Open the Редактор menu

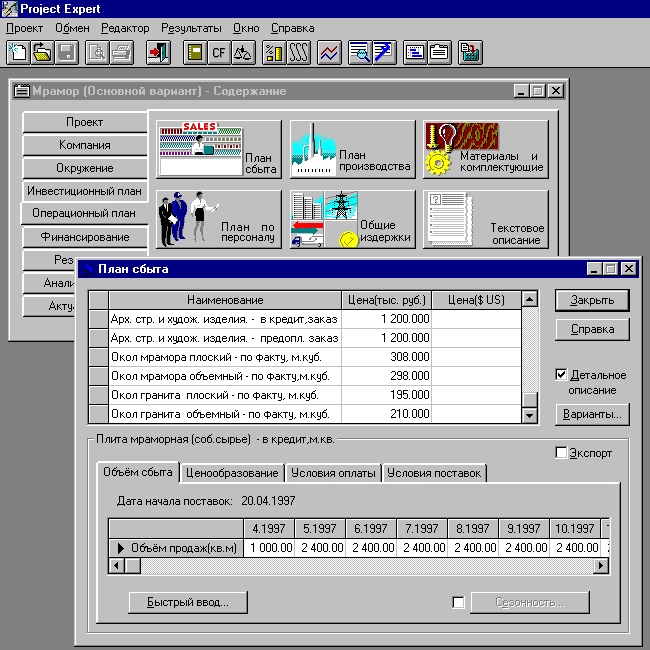[x=125, y=28]
